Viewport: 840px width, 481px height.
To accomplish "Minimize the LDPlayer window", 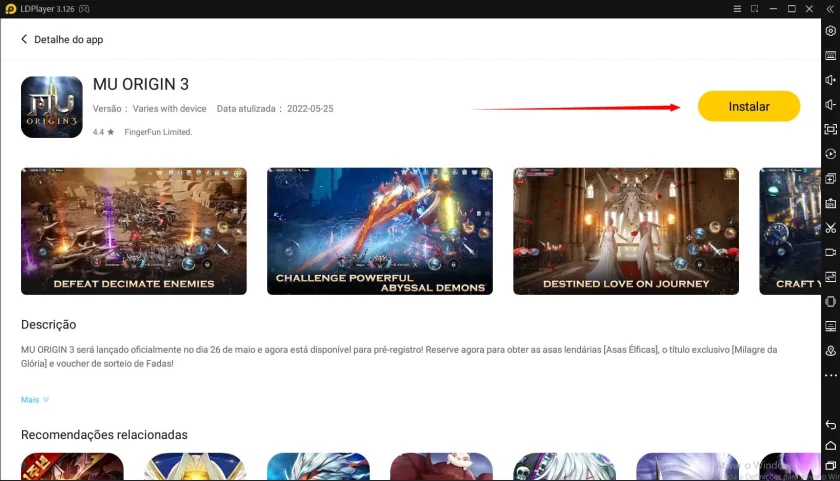I will (x=773, y=9).
